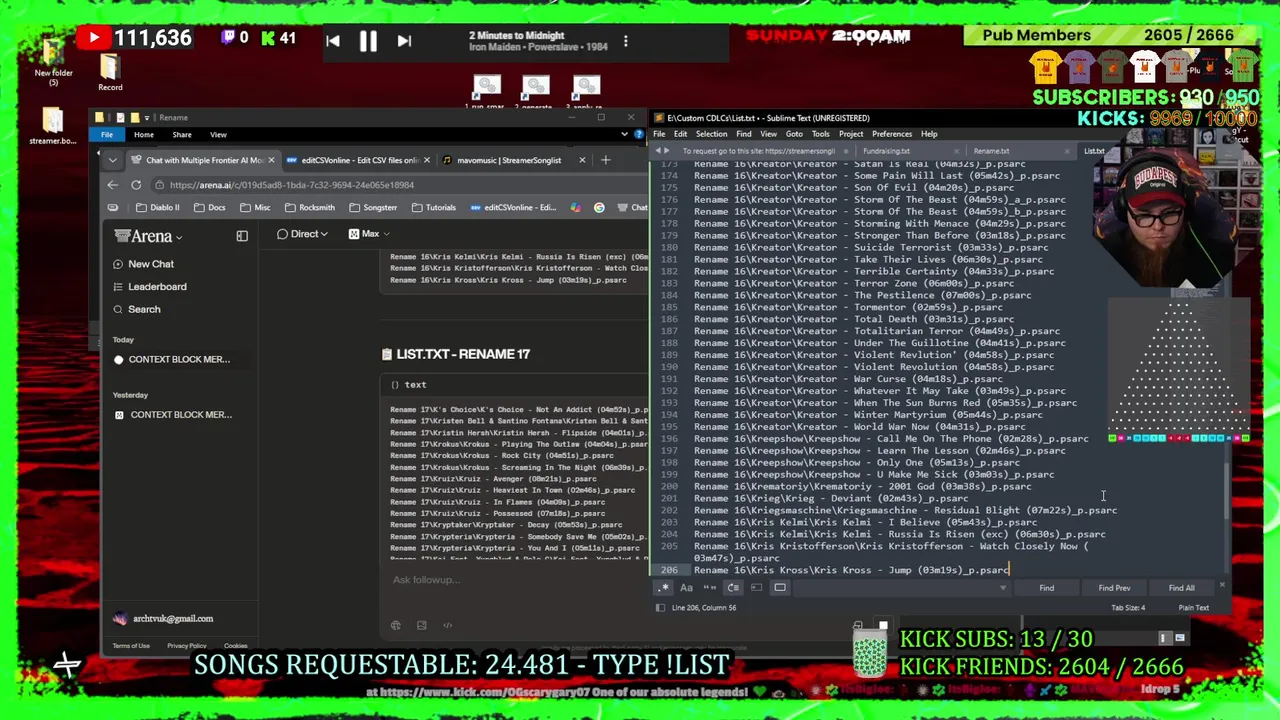Open archtvuk@gmail.com account menu
This screenshot has width=1280, height=720.
[163, 619]
